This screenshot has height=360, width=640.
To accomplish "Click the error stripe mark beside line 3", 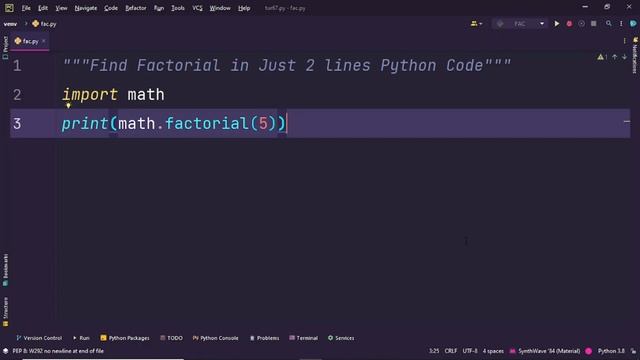I will pos(627,122).
